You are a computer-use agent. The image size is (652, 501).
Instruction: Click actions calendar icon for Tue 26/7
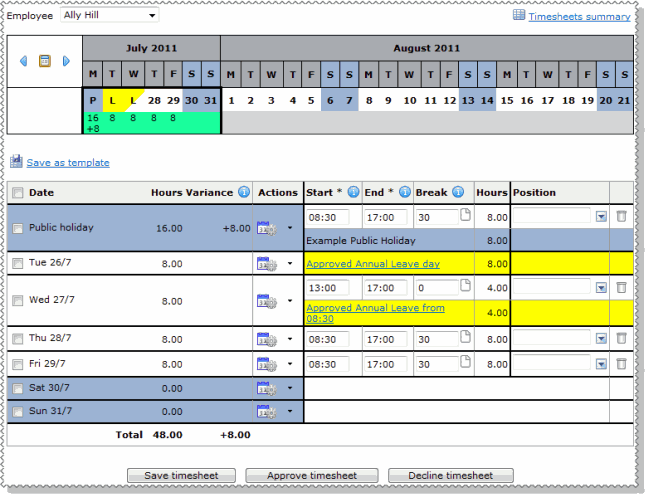[266, 264]
